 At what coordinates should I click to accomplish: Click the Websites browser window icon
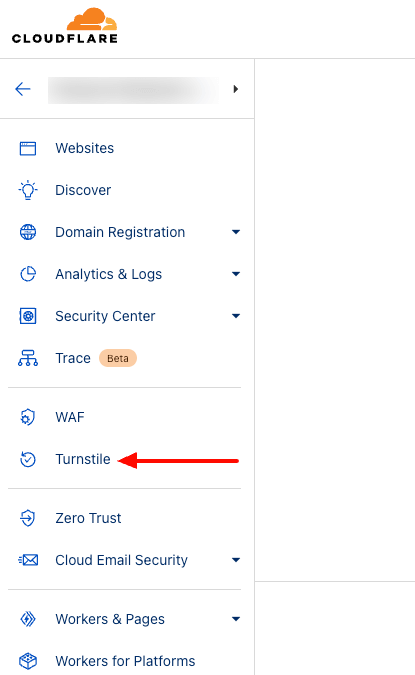(28, 149)
